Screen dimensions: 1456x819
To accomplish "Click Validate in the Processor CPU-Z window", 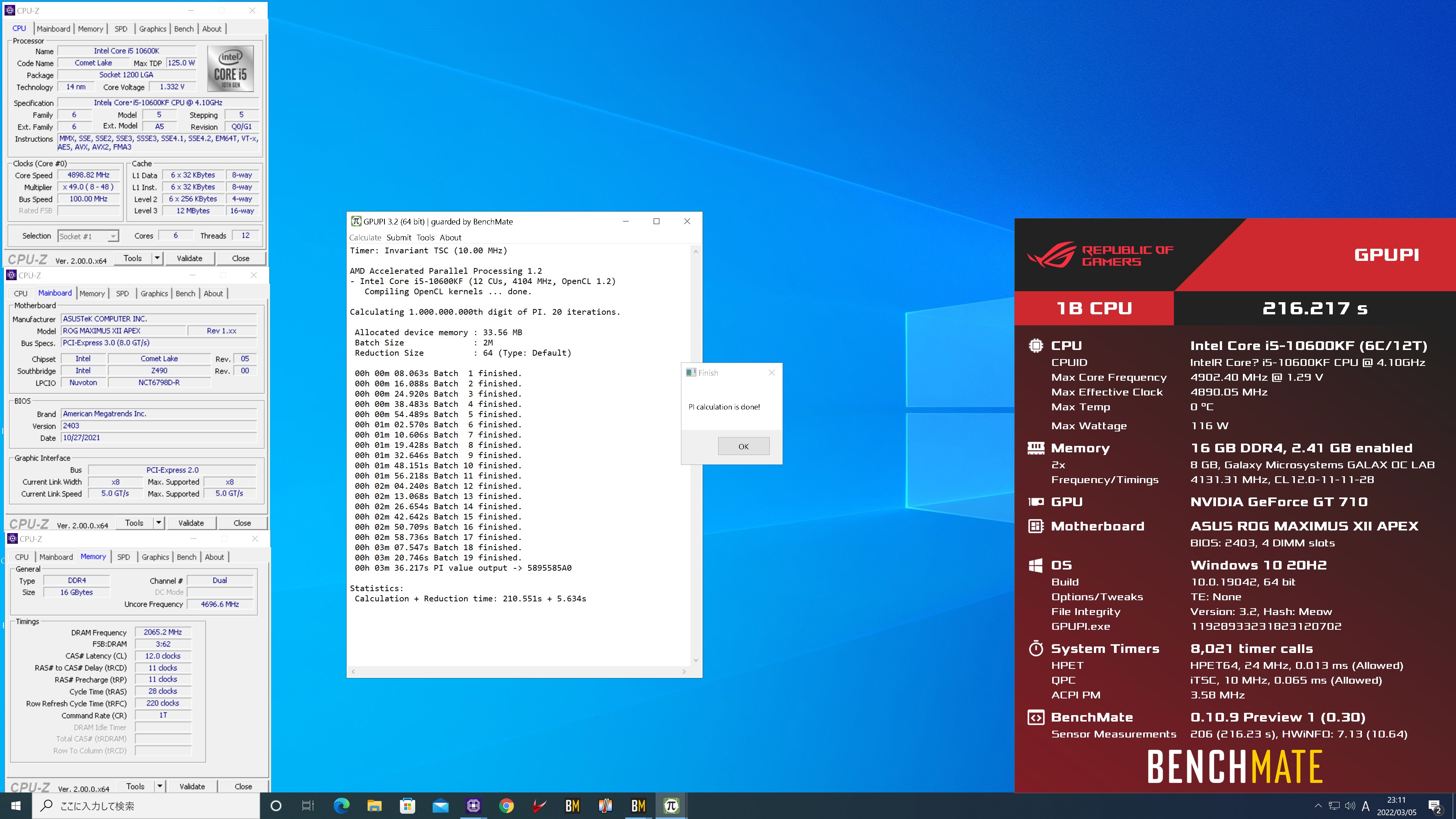I will (x=189, y=258).
